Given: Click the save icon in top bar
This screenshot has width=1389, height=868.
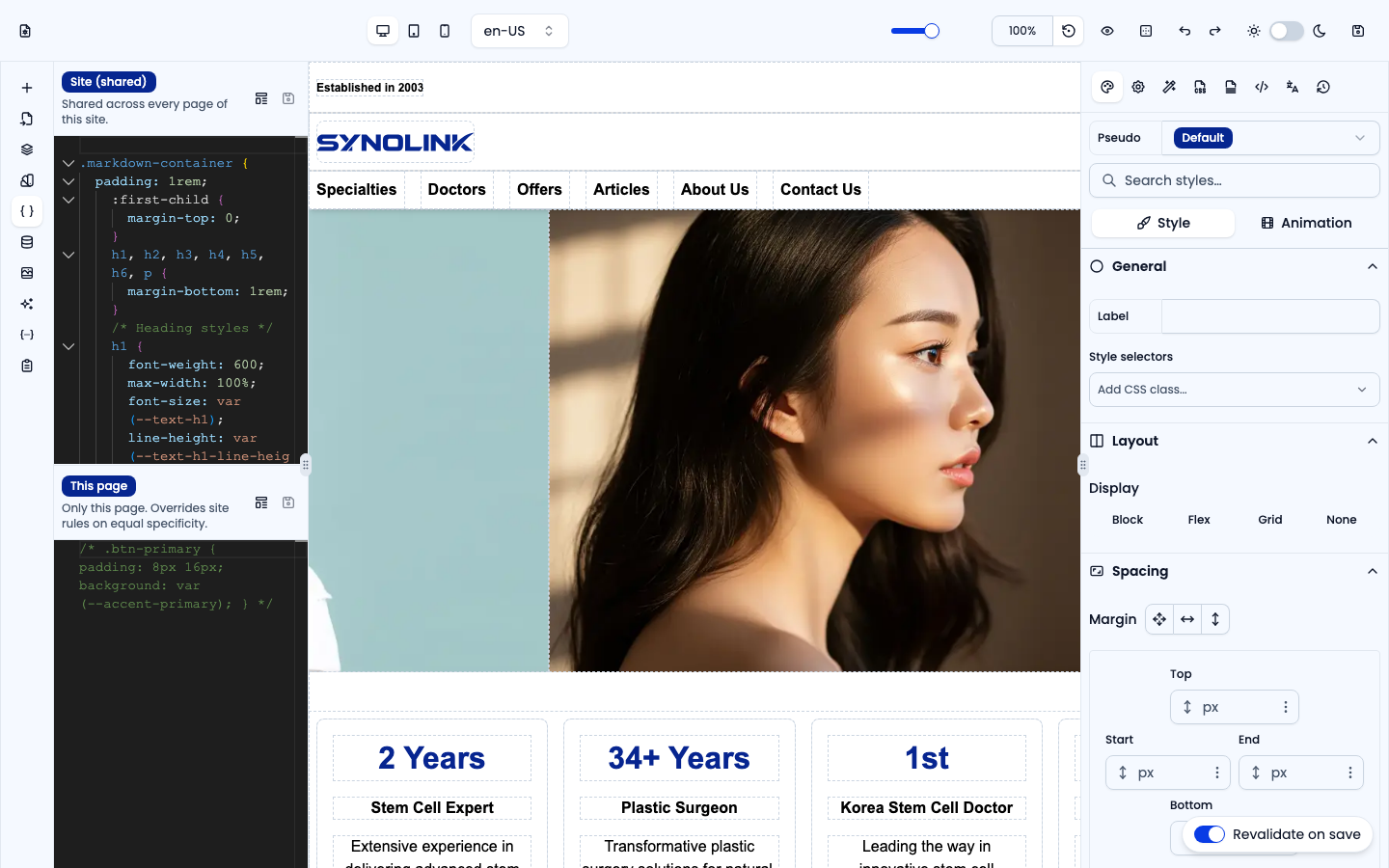Looking at the screenshot, I should coord(1358,31).
